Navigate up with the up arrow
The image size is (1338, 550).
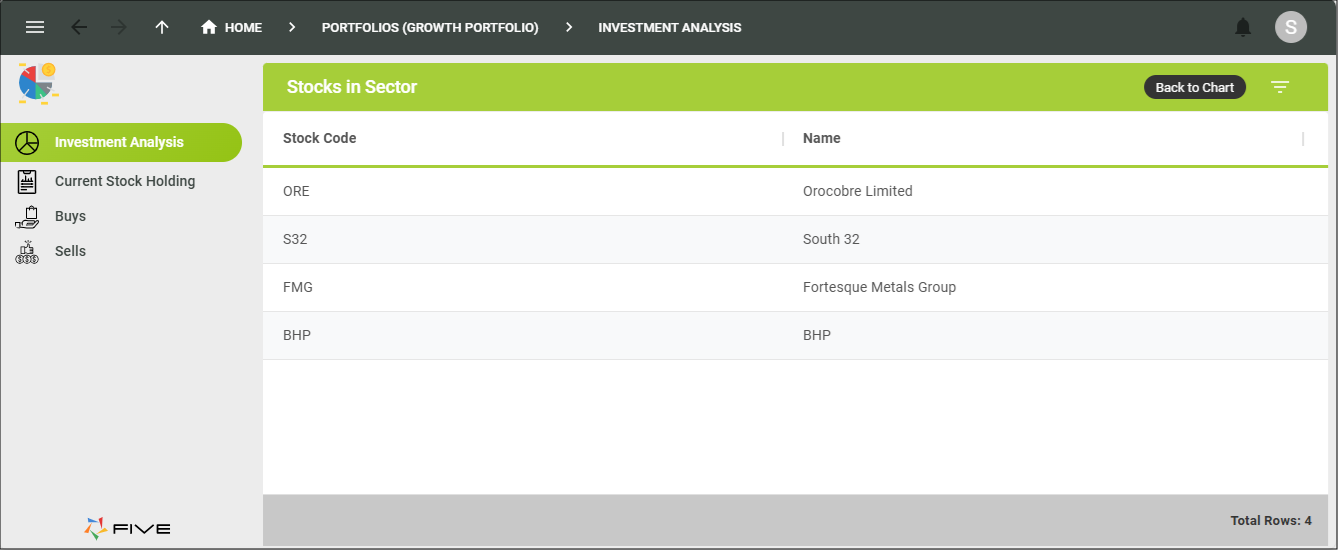tap(162, 27)
